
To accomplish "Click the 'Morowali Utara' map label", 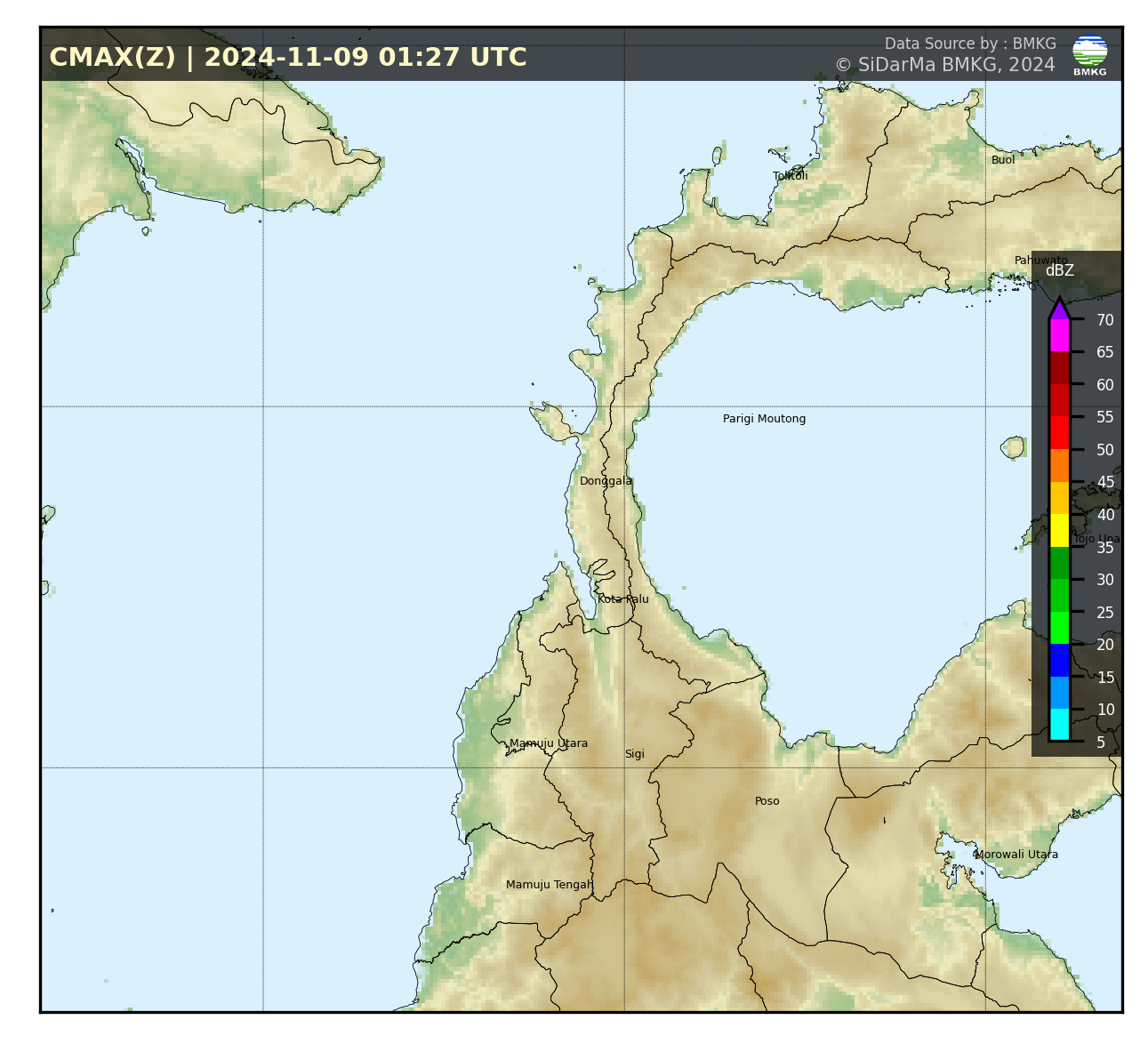I will coord(1016,855).
